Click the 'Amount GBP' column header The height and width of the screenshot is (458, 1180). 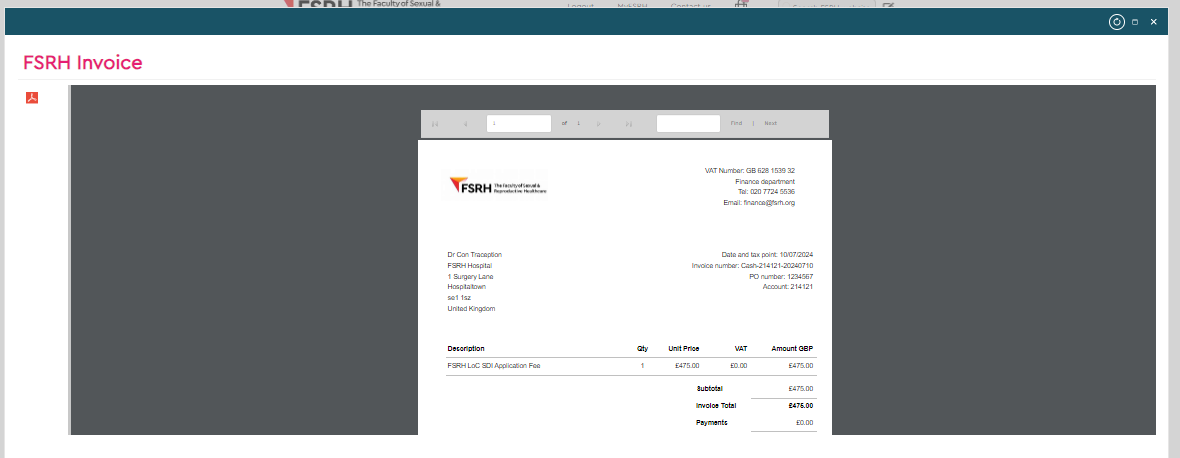click(792, 349)
